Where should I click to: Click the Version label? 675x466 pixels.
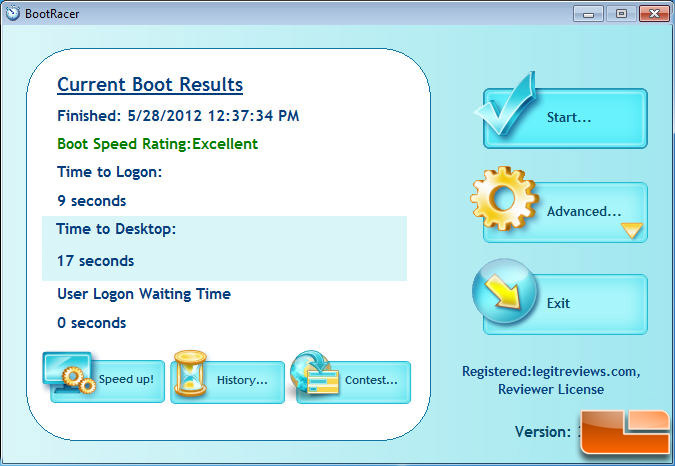542,432
